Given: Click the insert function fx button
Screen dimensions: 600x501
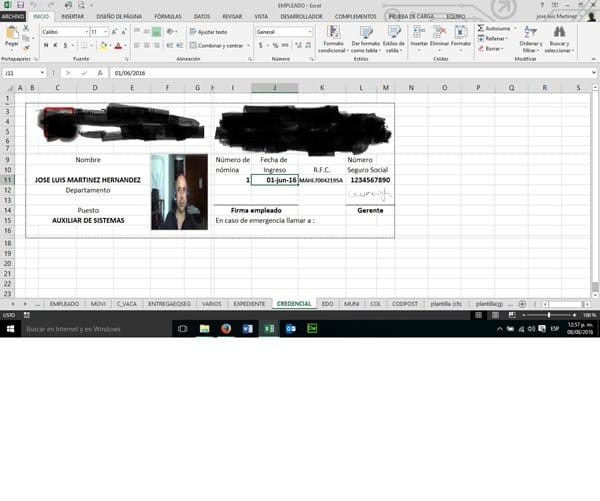Looking at the screenshot, I should pyautogui.click(x=100, y=73).
